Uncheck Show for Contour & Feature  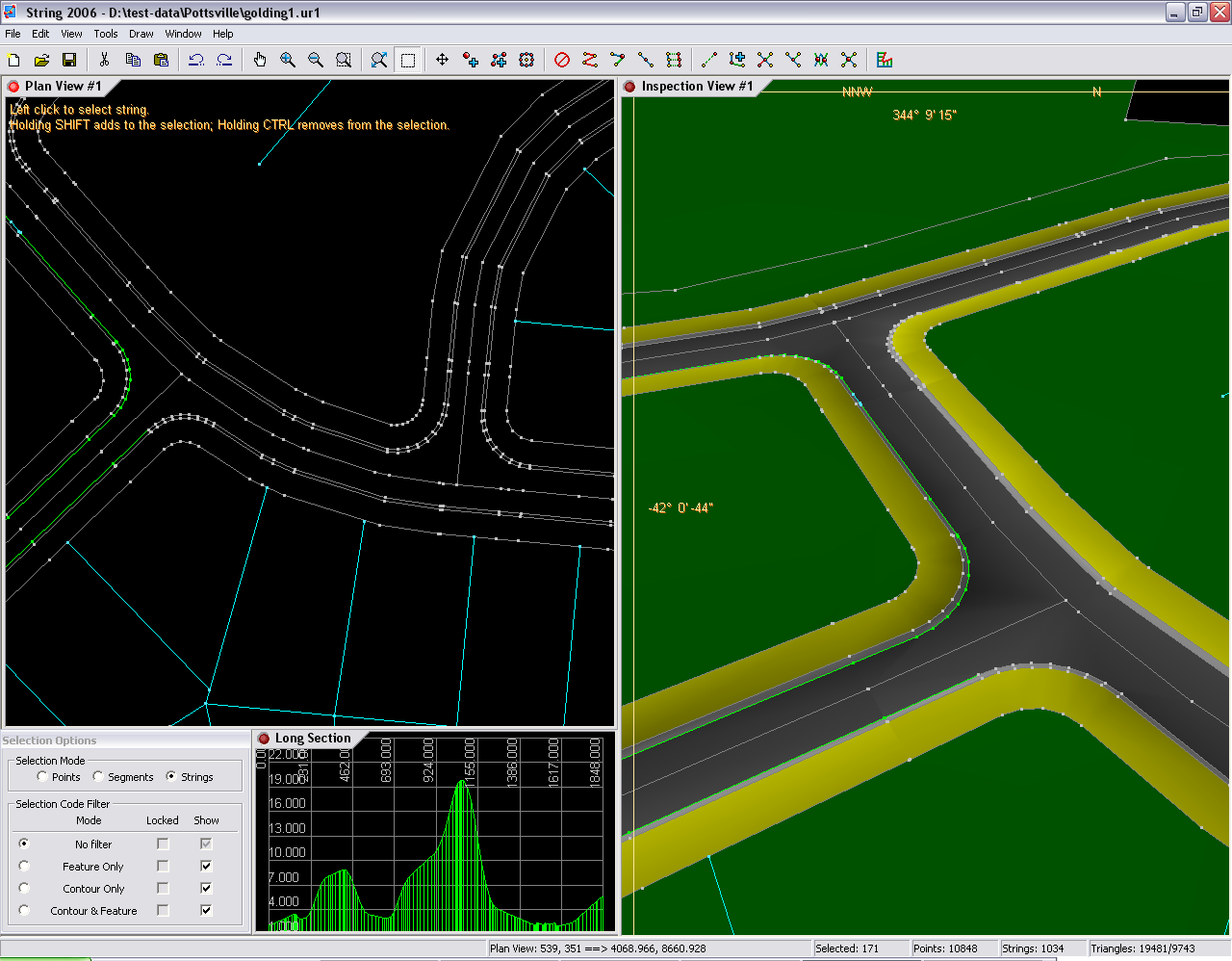coord(206,911)
